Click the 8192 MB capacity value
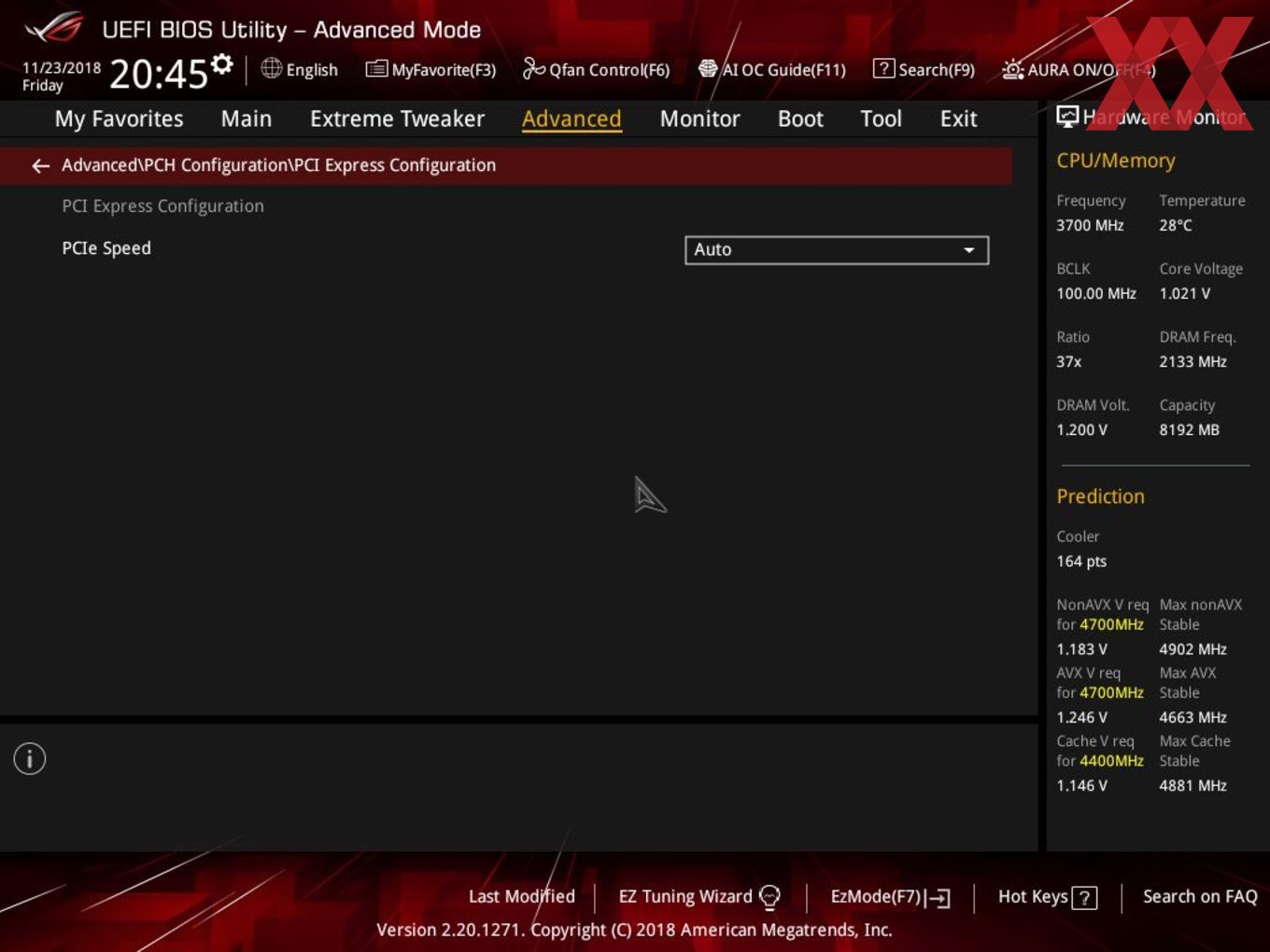 coord(1189,429)
